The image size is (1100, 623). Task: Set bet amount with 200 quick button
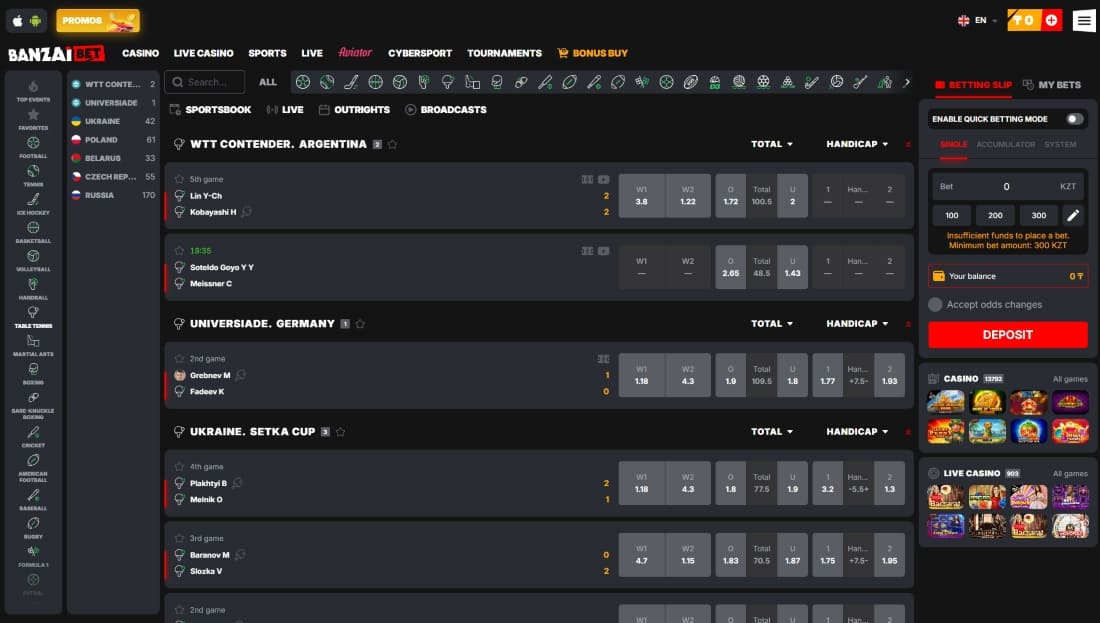tap(995, 215)
